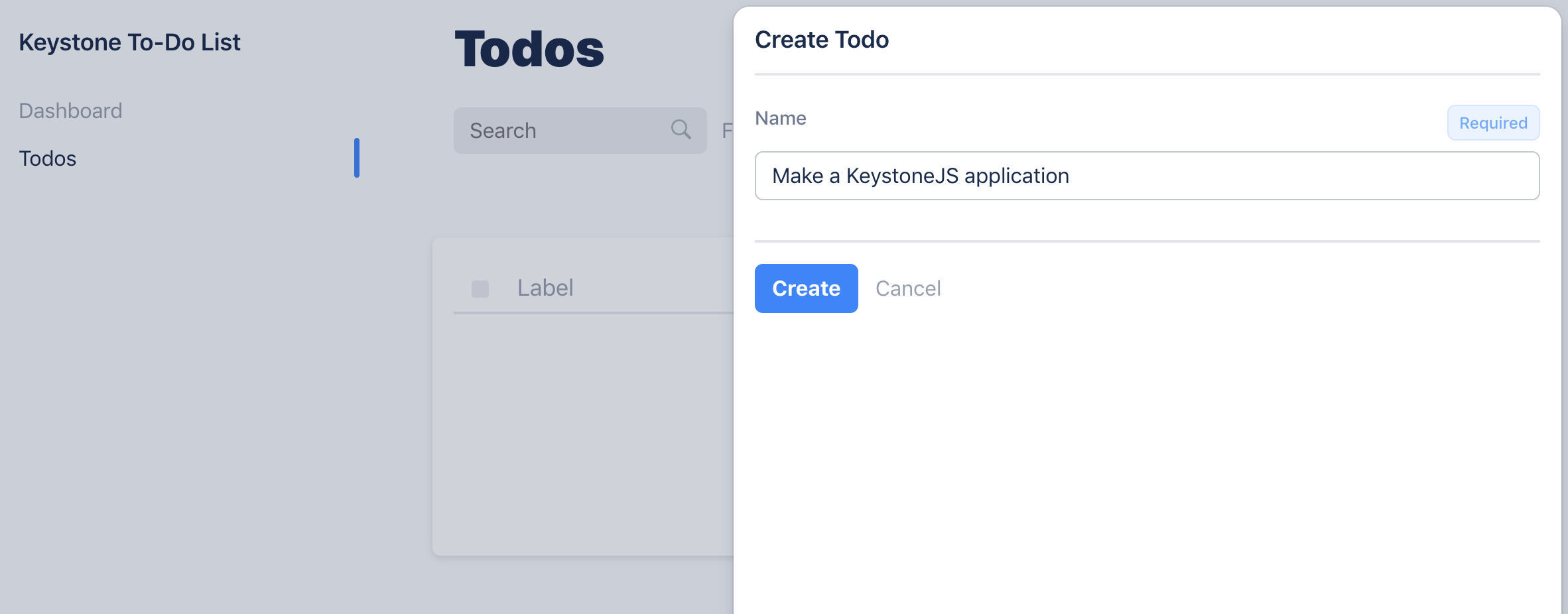
Task: Click the empty table body under Label
Action: 584,431
